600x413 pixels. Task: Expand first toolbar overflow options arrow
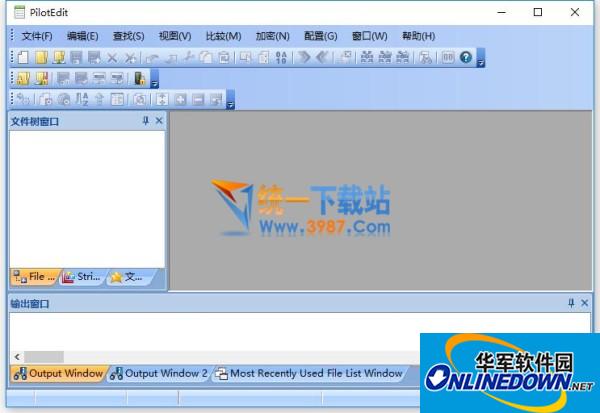(481, 58)
